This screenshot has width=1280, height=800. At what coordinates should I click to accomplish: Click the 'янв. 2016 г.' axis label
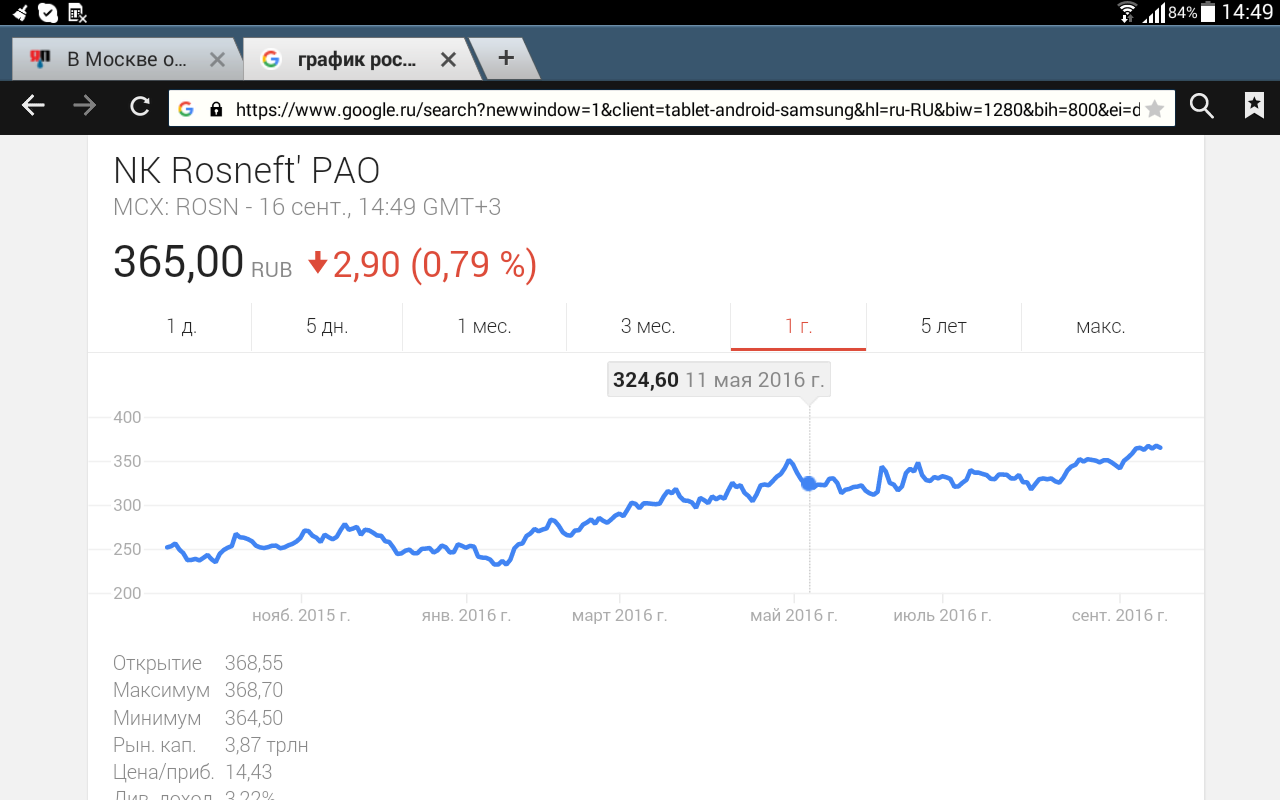[466, 616]
